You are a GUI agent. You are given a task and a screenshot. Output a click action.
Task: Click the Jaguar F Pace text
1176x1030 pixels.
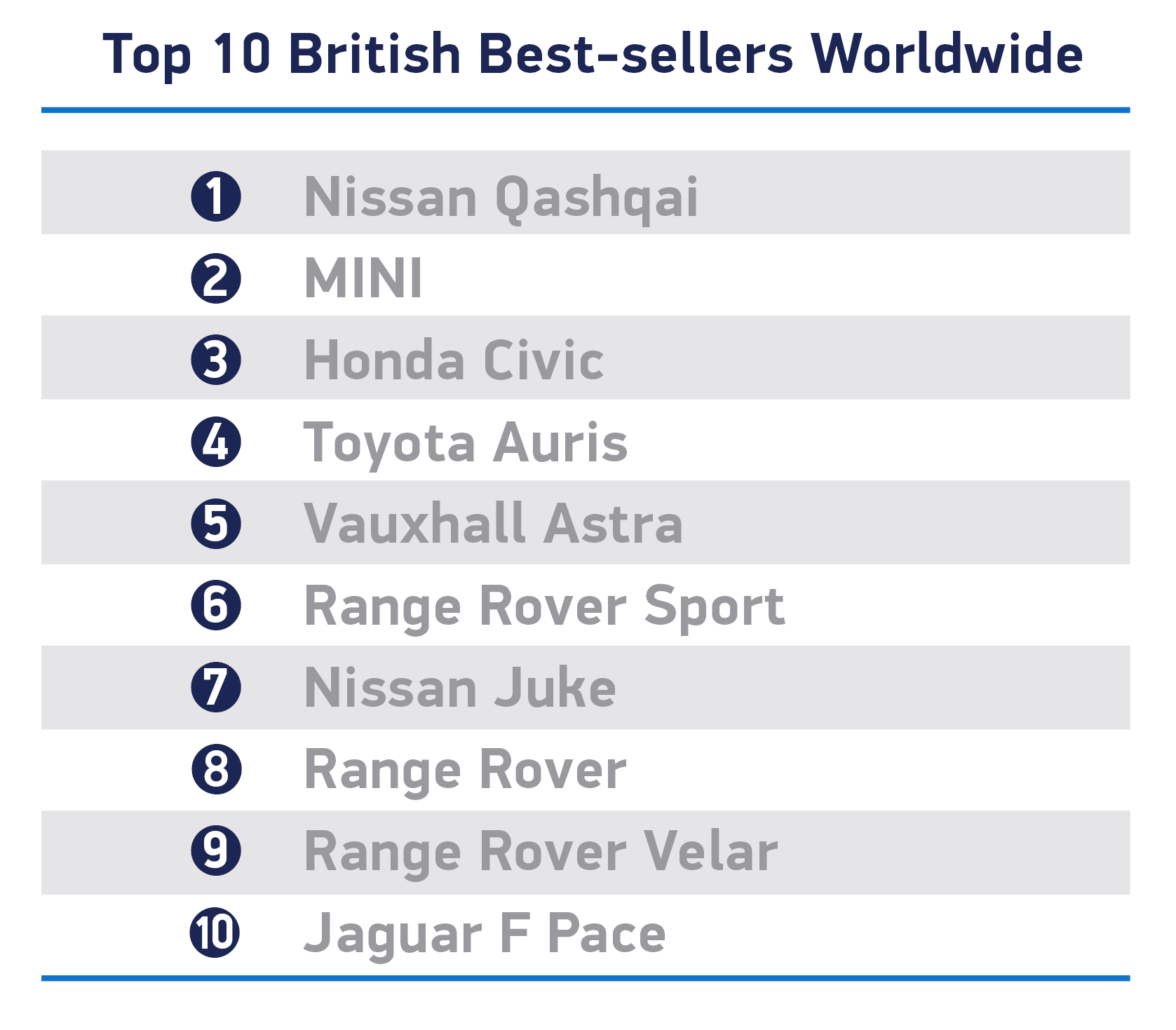485,935
